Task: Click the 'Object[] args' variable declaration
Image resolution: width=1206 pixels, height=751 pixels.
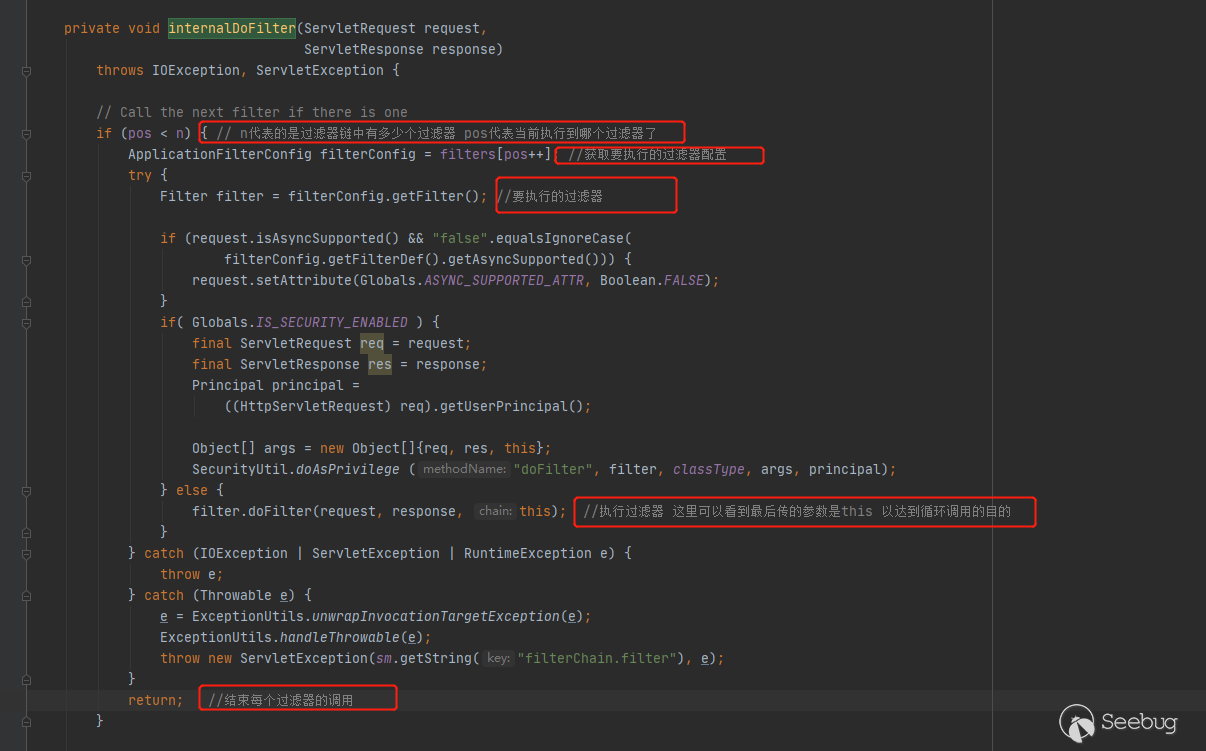Action: point(244,448)
